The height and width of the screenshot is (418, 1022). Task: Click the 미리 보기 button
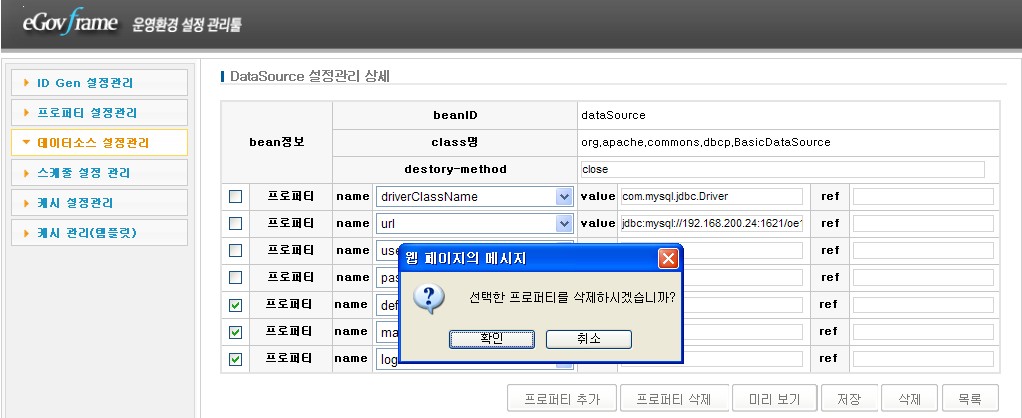(774, 399)
